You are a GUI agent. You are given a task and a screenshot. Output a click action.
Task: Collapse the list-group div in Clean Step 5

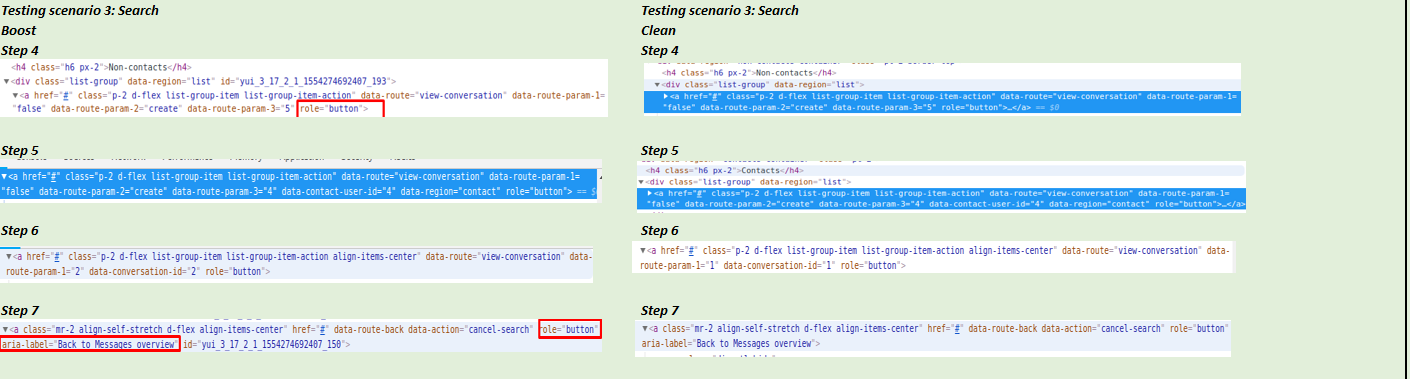tap(642, 182)
